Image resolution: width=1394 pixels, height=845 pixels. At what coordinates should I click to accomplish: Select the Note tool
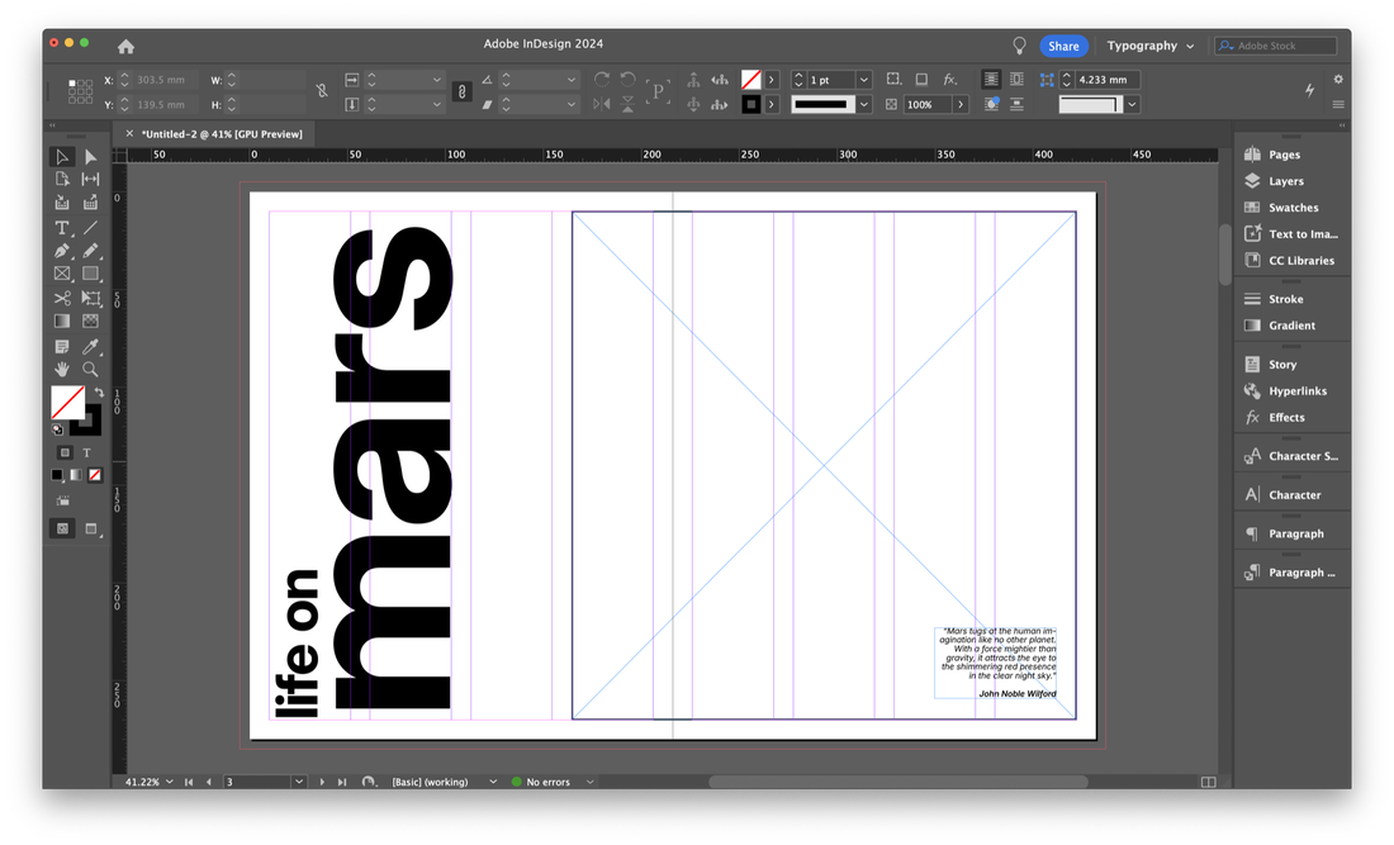click(x=62, y=347)
